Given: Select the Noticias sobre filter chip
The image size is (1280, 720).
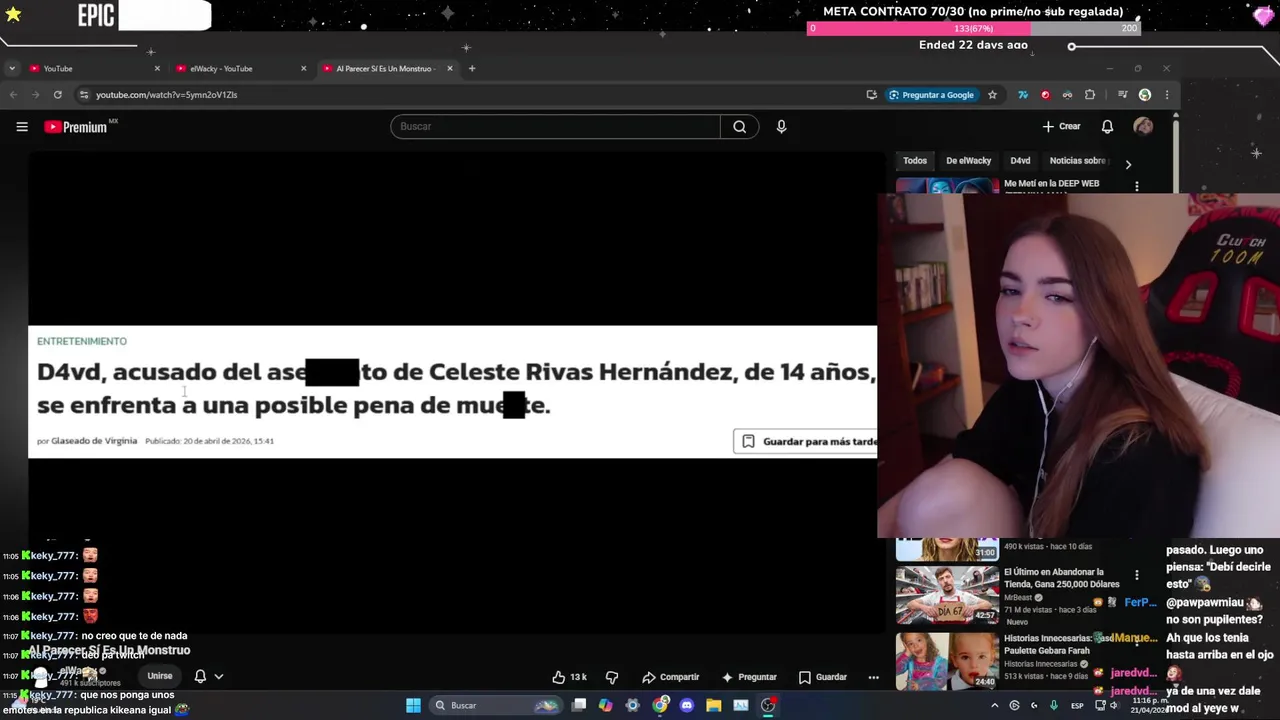Looking at the screenshot, I should [x=1078, y=161].
